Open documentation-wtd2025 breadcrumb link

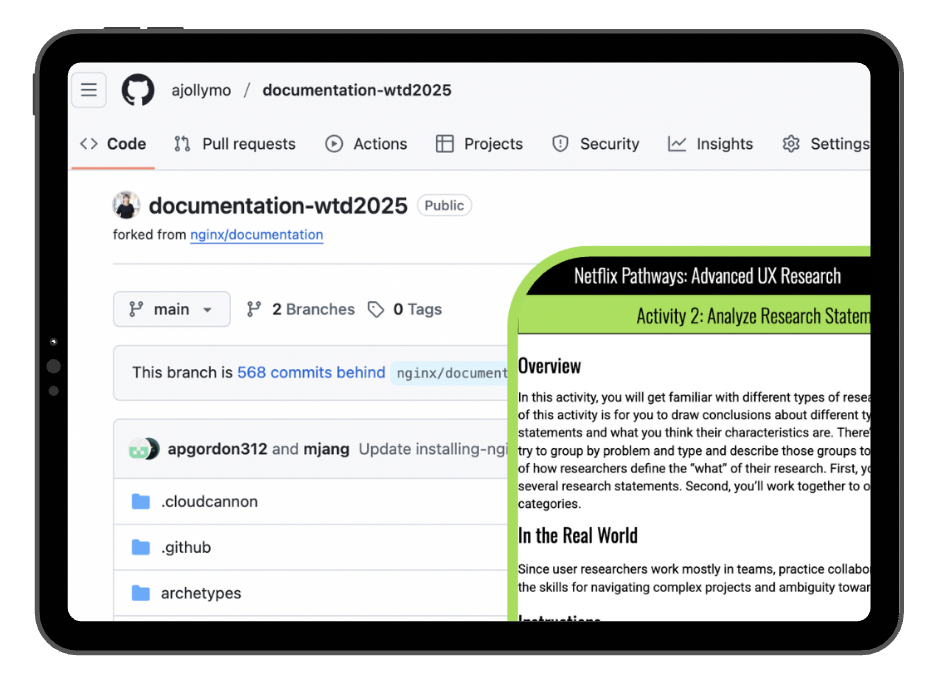(x=357, y=90)
